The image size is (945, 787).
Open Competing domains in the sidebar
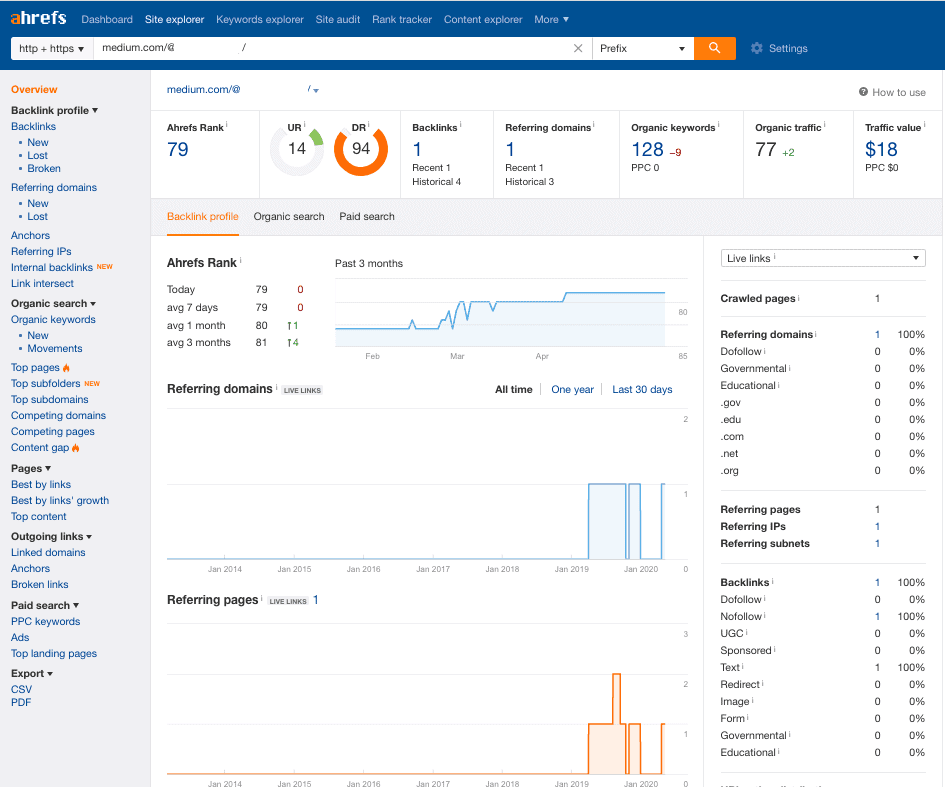tap(58, 415)
